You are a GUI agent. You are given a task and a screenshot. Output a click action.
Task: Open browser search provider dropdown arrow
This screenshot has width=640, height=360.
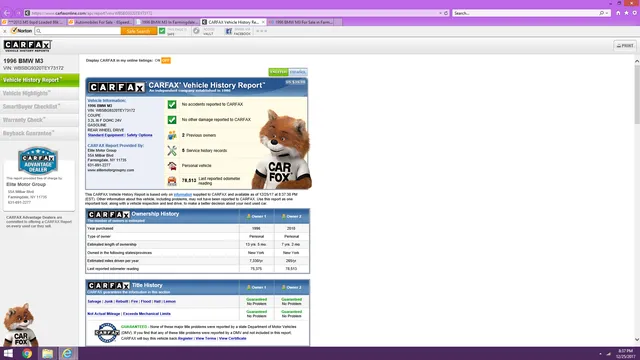pyautogui.click(x=607, y=13)
